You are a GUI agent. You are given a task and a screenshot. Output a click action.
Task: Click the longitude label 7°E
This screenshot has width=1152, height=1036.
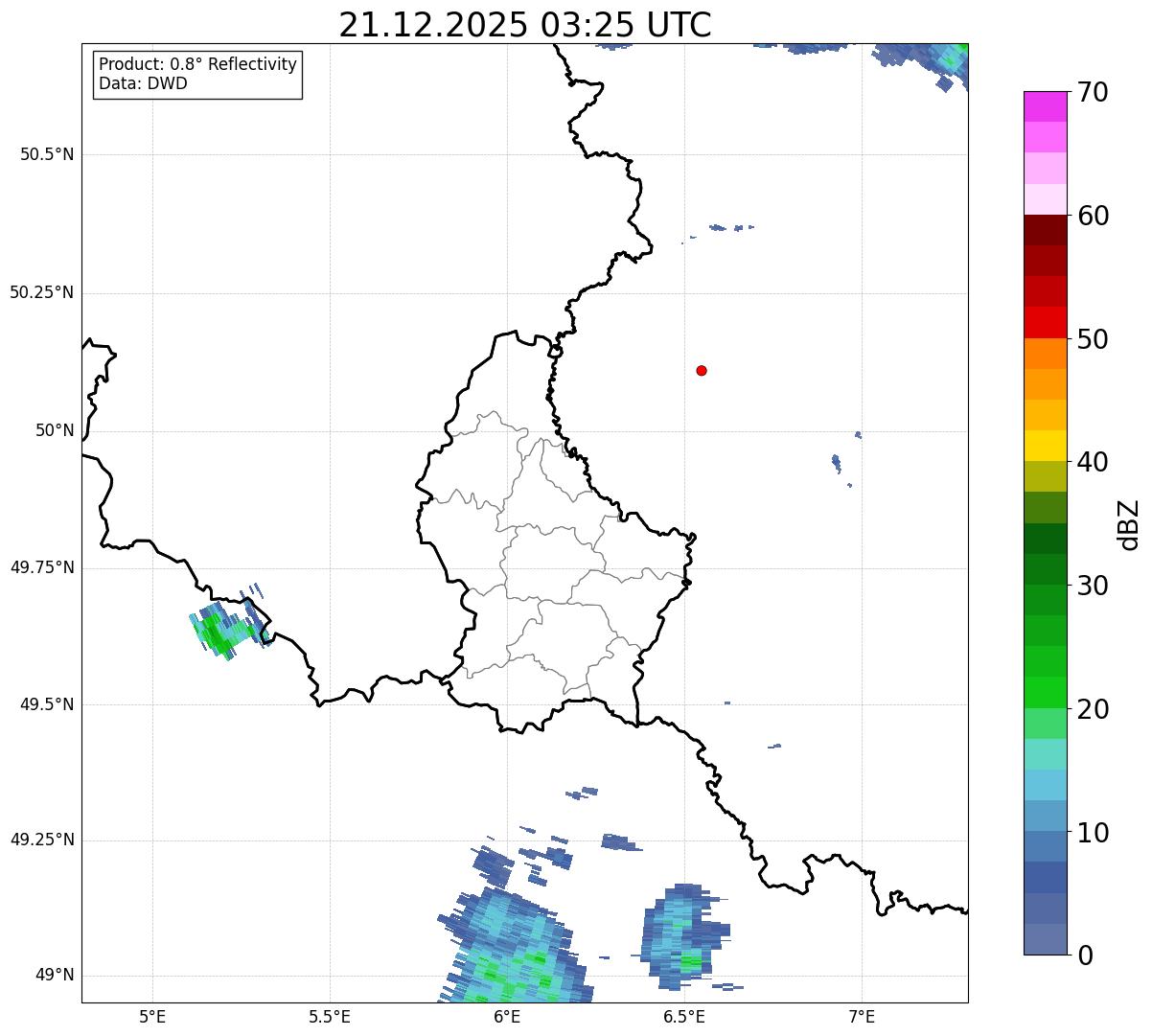(862, 1016)
